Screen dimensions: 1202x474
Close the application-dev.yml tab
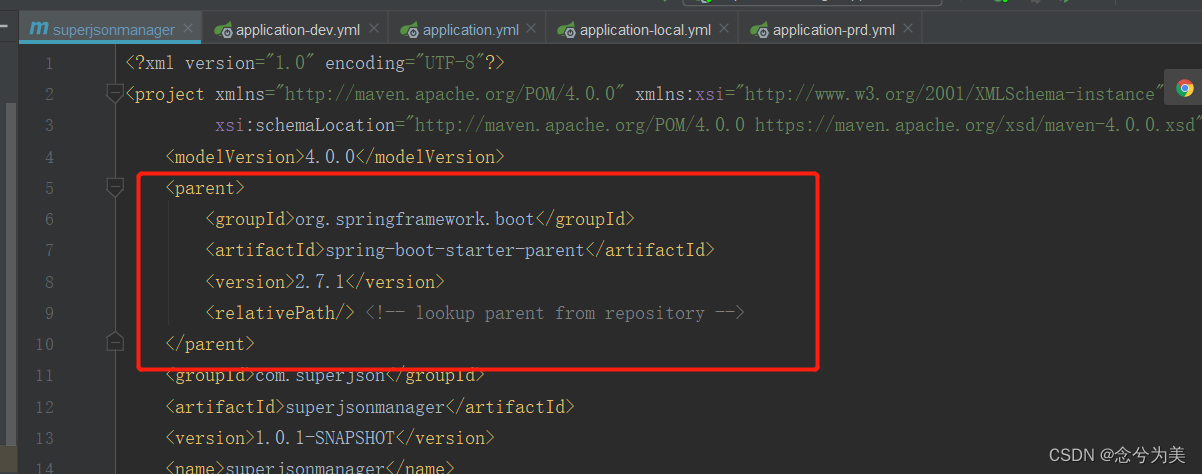click(376, 30)
